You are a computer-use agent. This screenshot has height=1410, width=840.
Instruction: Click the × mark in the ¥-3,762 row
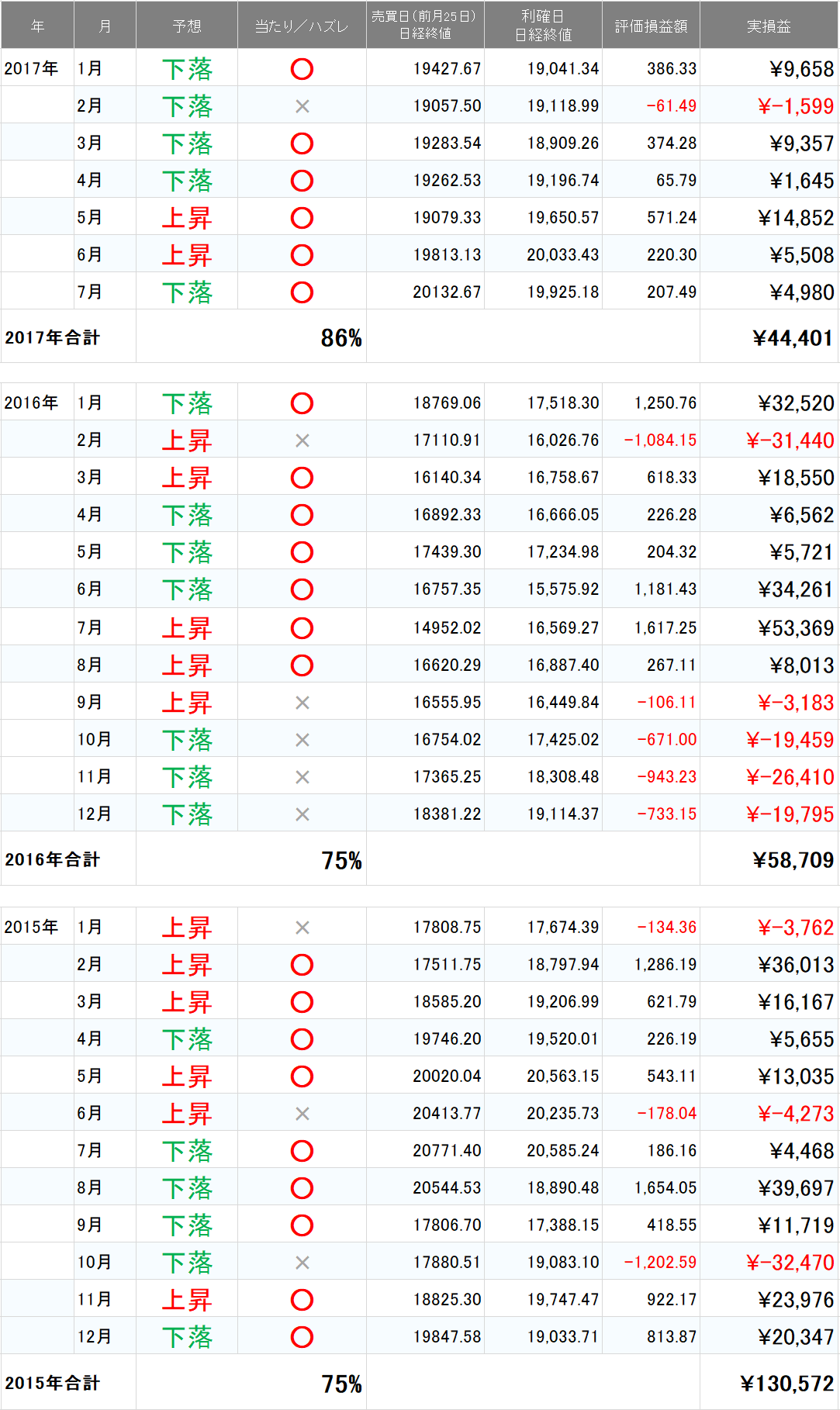tap(302, 928)
